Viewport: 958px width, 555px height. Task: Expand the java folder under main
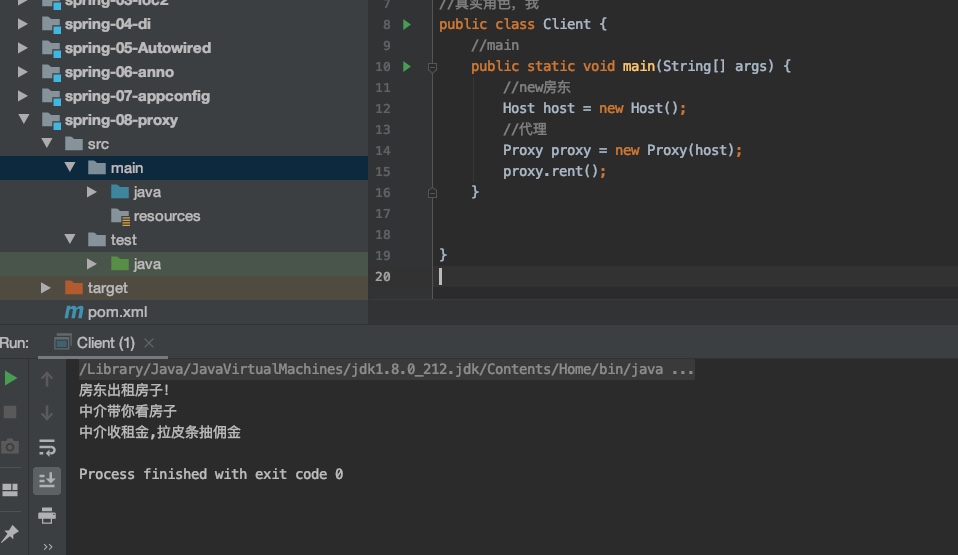[92, 192]
